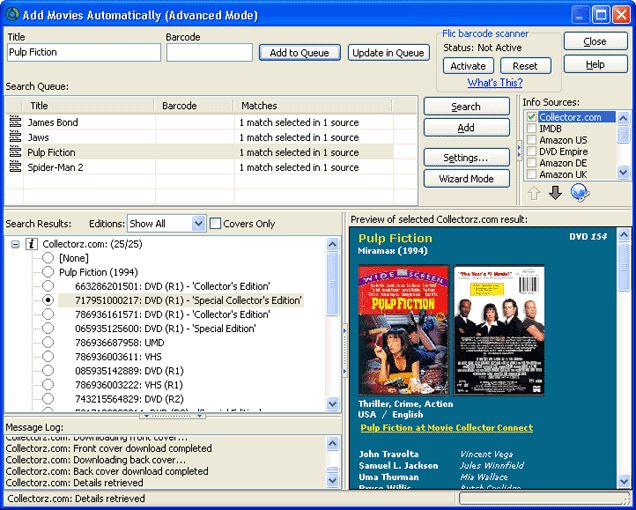Click the Jaws row queue icon

pos(15,138)
